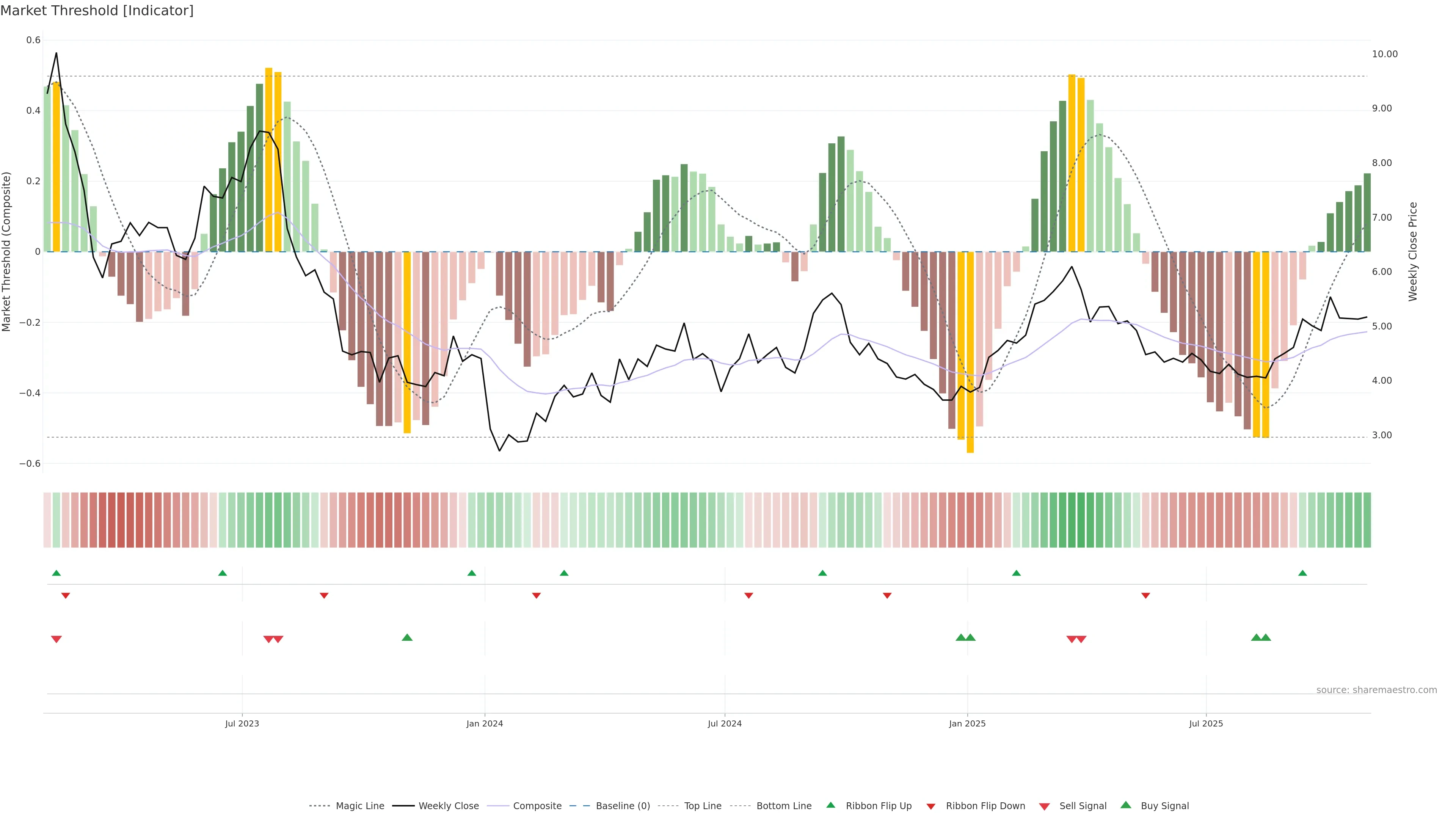The image size is (1456, 819).
Task: Click the Ribbon Flip Down legend triangle
Action: click(931, 806)
